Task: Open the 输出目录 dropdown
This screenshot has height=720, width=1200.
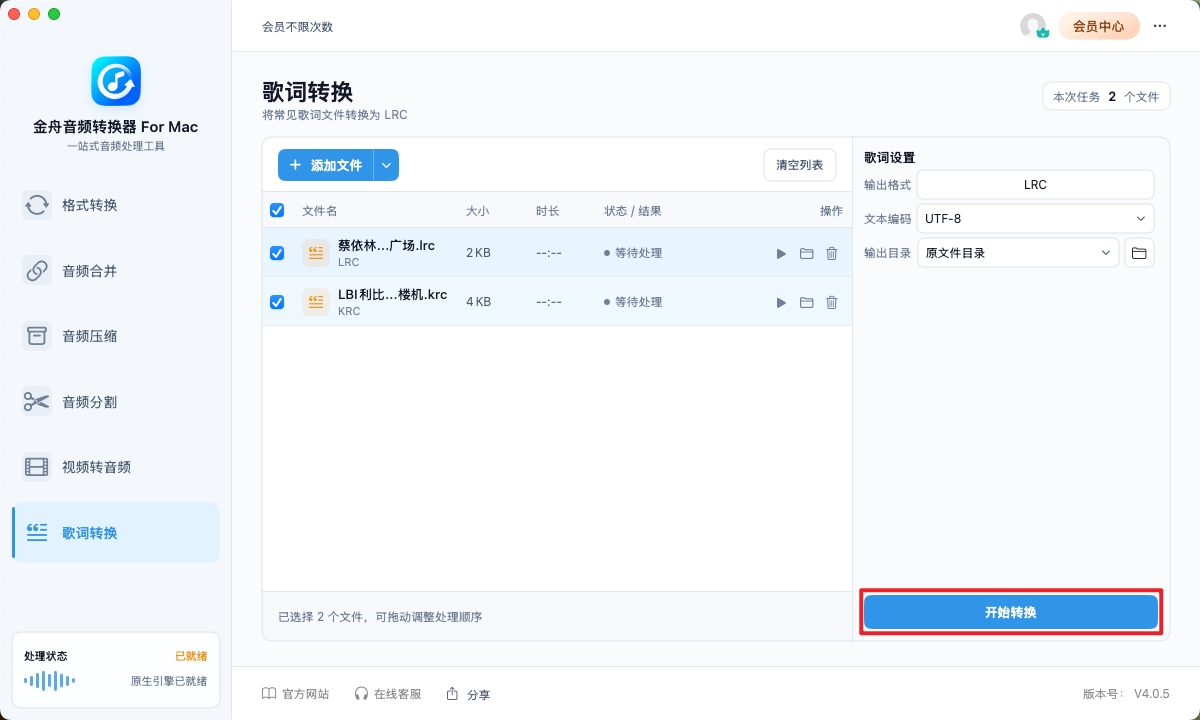Action: point(1018,253)
